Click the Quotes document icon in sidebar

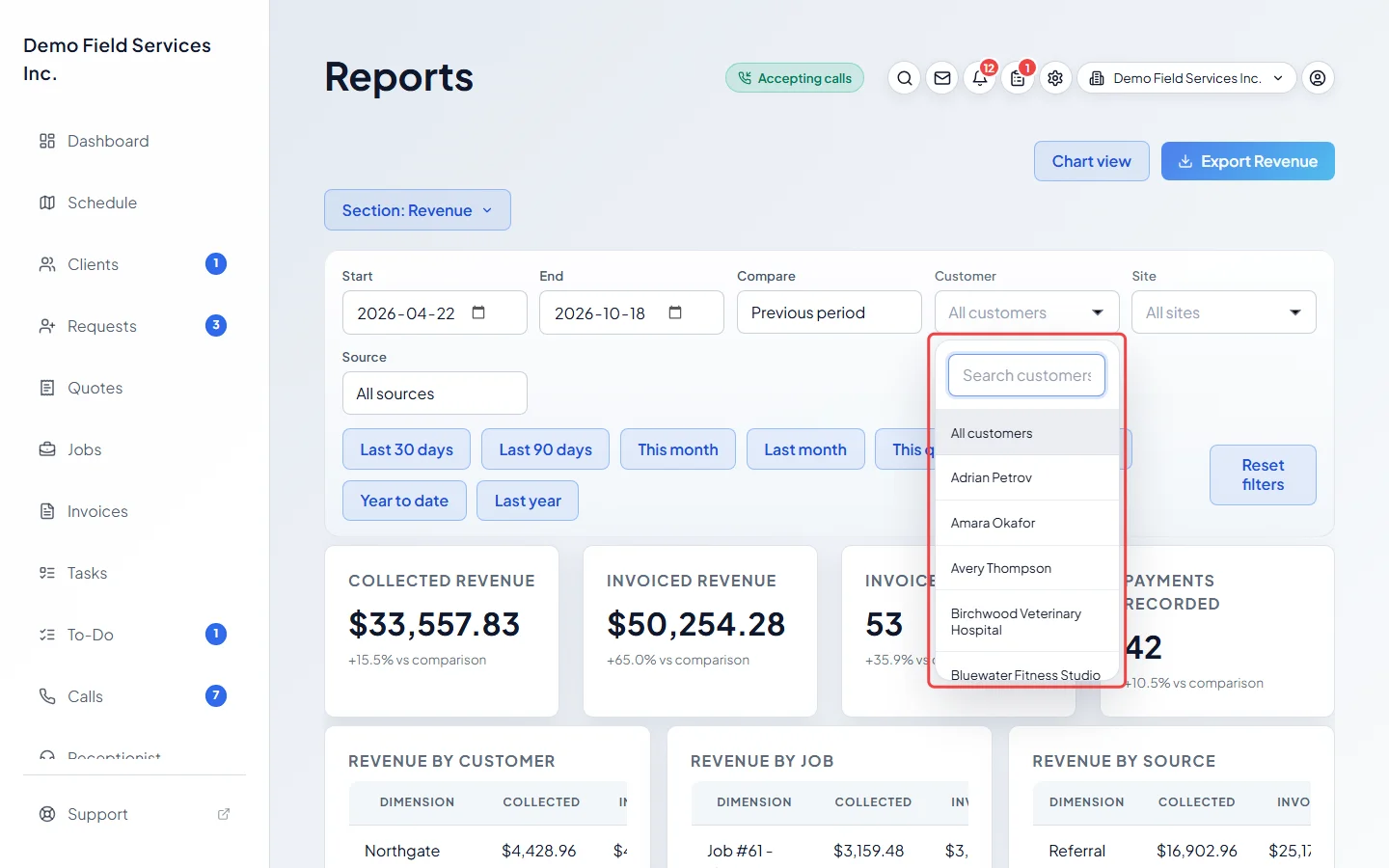[47, 388]
